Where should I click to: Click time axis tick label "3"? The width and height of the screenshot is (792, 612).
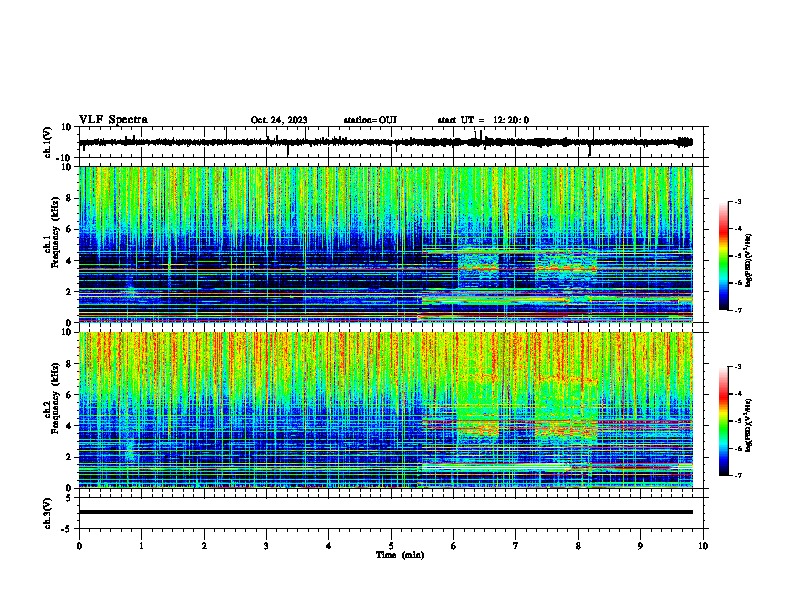tap(266, 546)
